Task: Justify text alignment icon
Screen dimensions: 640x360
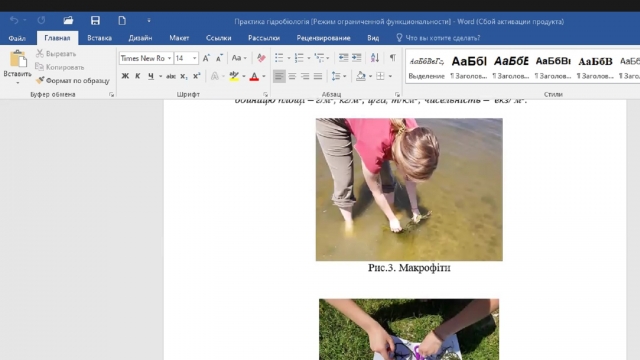Action: [318, 76]
